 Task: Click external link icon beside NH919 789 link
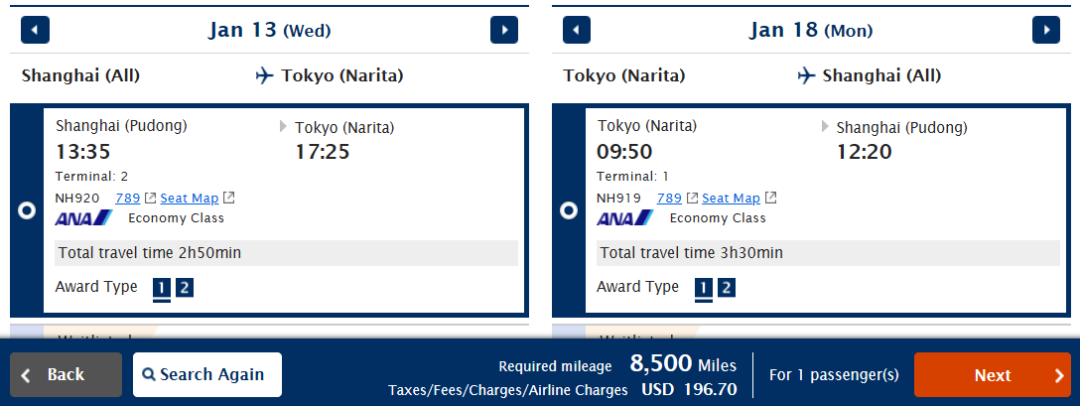tap(692, 199)
